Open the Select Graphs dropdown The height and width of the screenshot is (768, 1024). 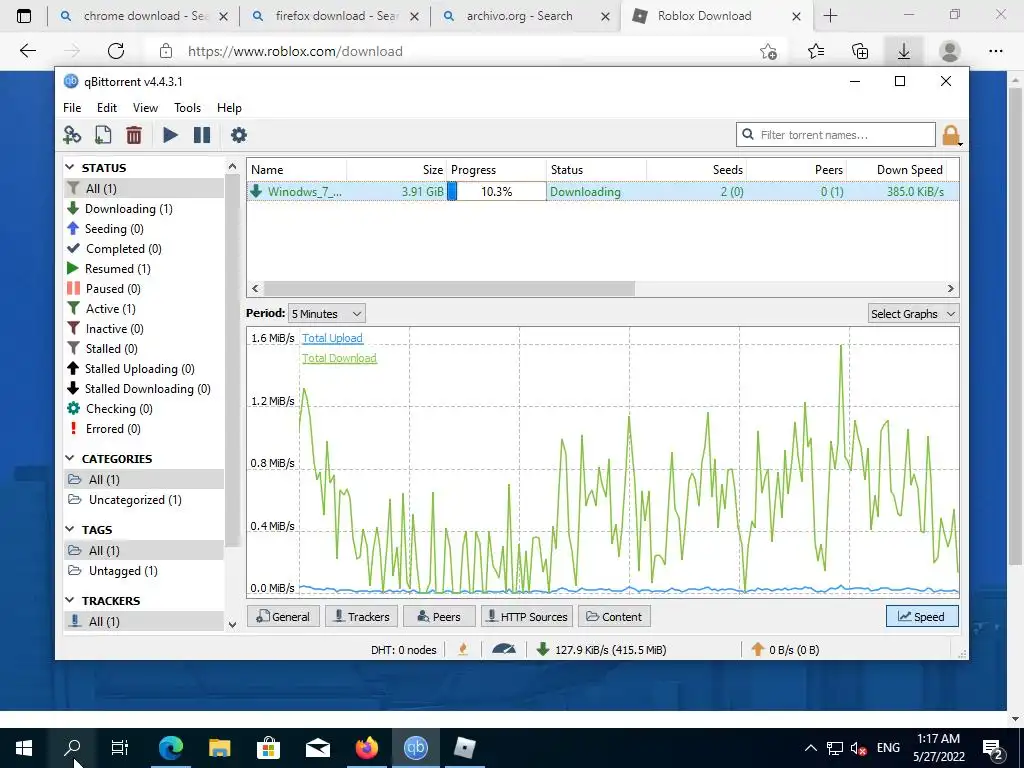pyautogui.click(x=913, y=313)
